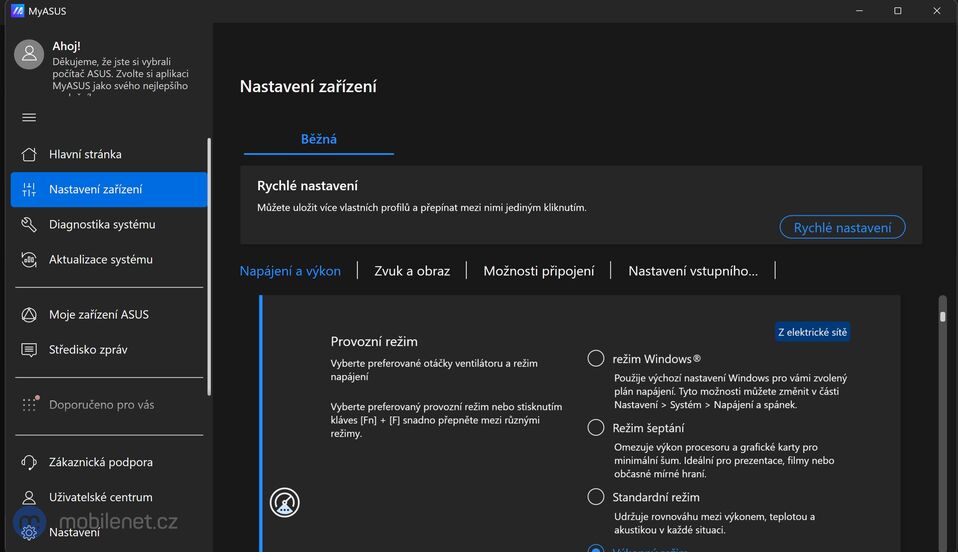Expand the truncated Nastavení vstupního tab

(692, 271)
